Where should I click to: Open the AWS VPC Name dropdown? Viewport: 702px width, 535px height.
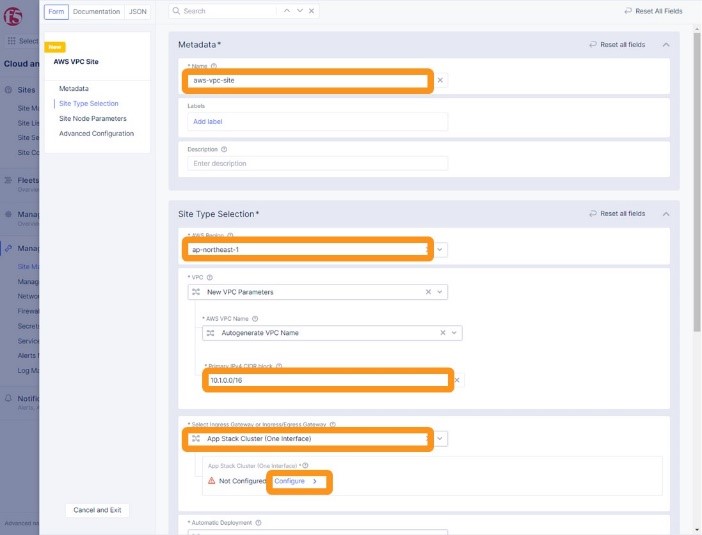[x=332, y=333]
